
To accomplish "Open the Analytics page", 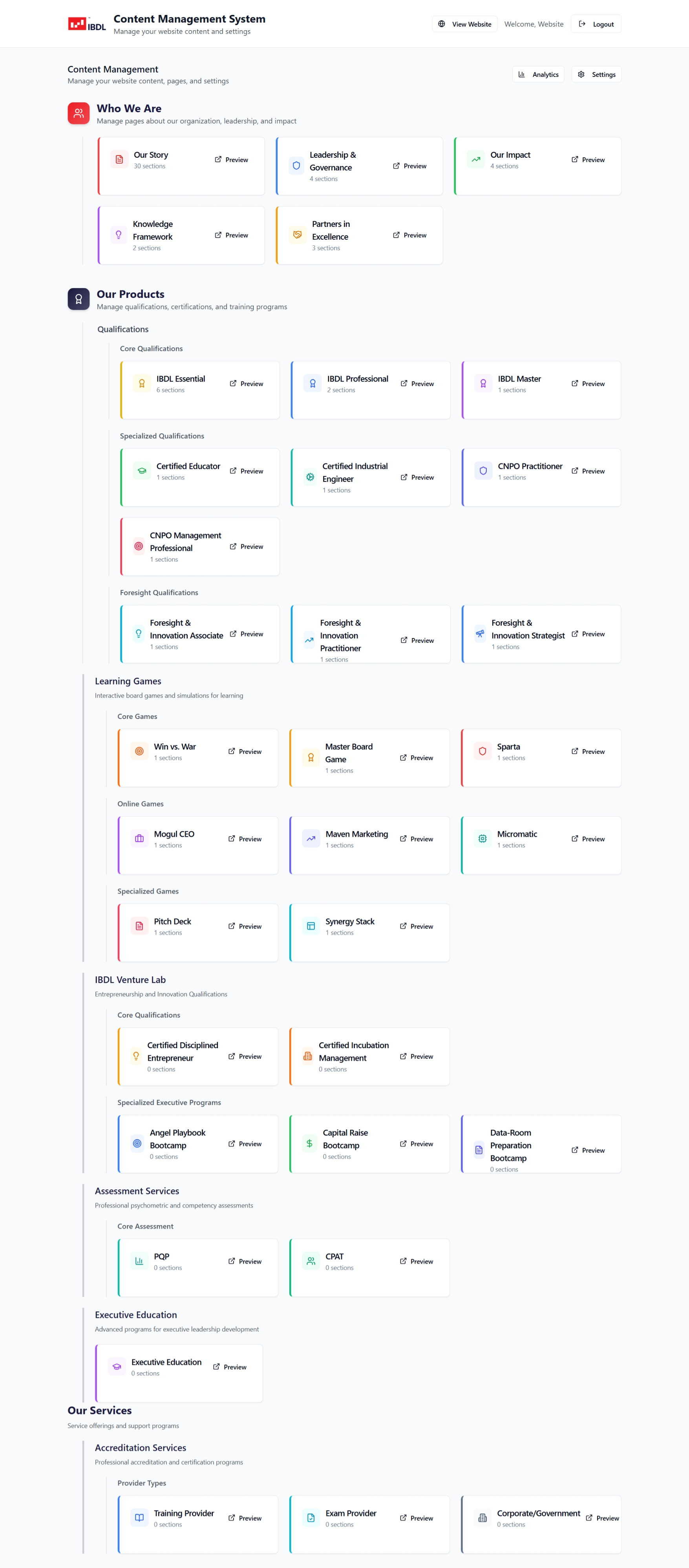I will click(x=538, y=74).
